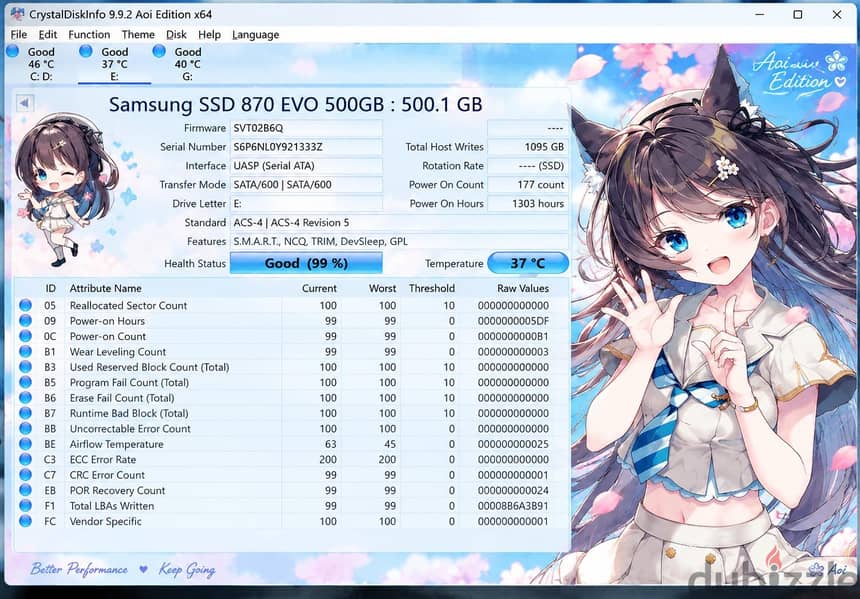This screenshot has height=599, width=860.
Task: Click the previous disk arrow button
Action: tap(25, 103)
